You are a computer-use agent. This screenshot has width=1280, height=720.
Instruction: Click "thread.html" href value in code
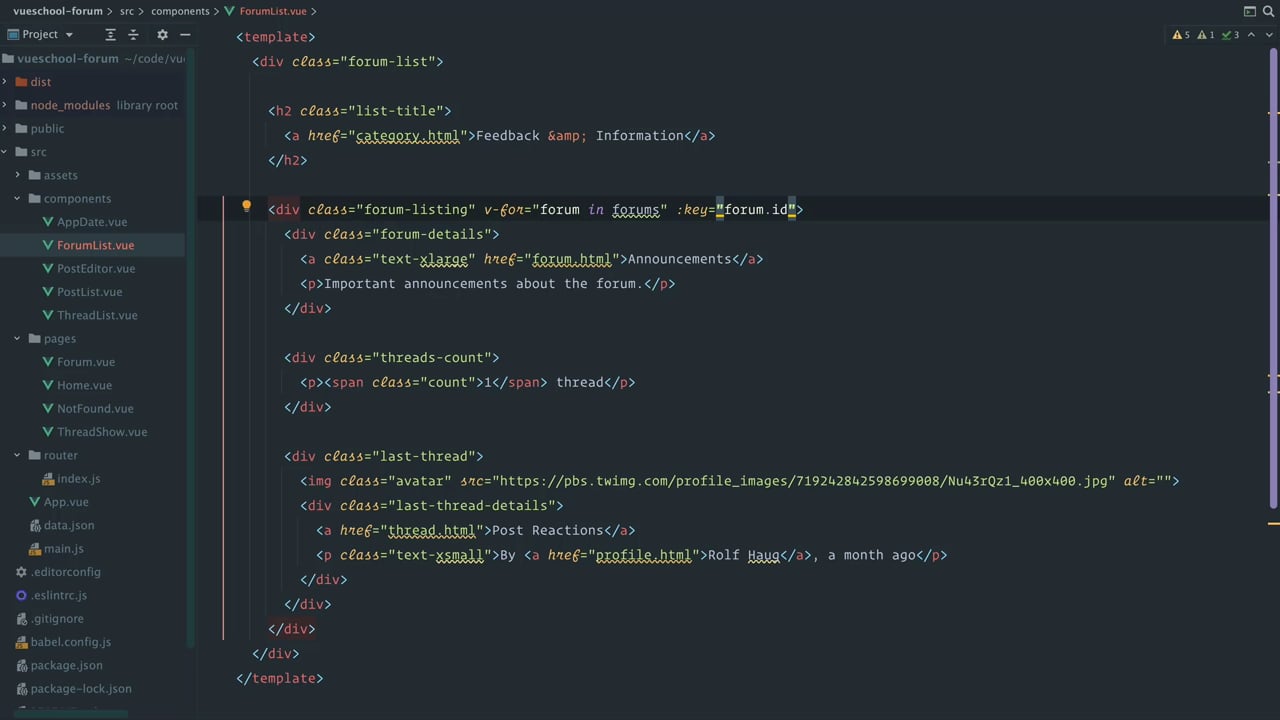point(432,530)
